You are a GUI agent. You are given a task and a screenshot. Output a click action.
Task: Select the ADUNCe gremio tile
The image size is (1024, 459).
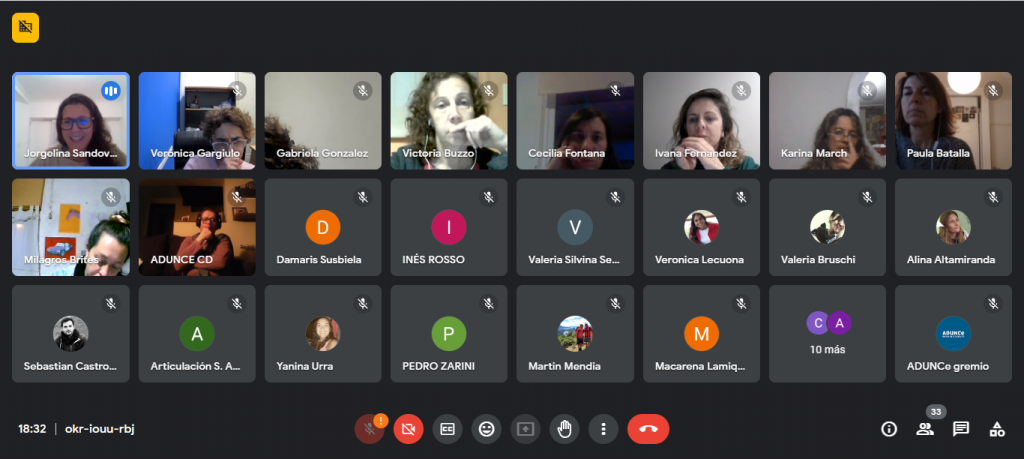tap(953, 334)
